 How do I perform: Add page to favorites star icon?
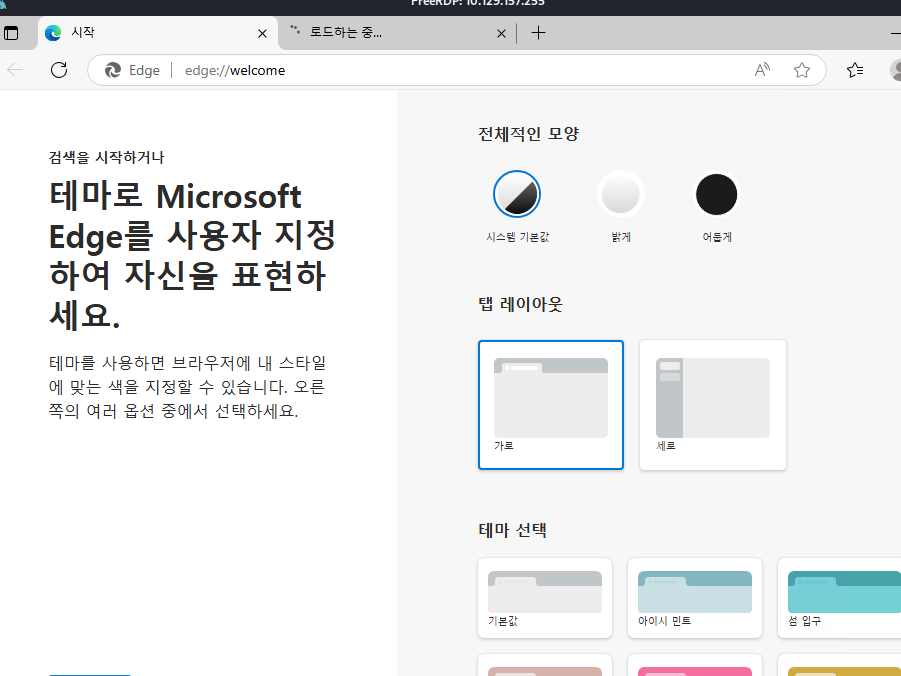pyautogui.click(x=802, y=70)
